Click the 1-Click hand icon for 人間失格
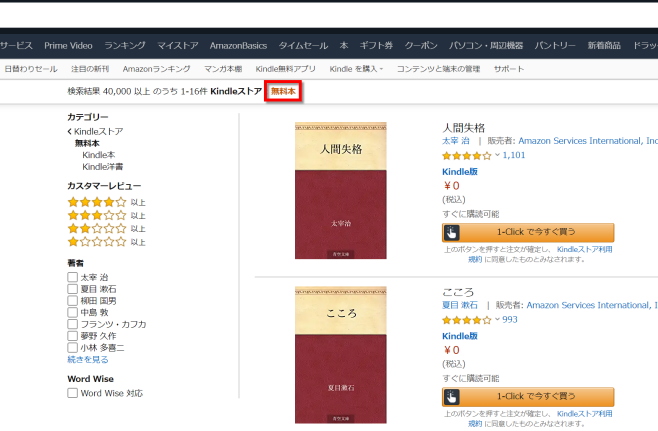The height and width of the screenshot is (431, 658). click(452, 232)
